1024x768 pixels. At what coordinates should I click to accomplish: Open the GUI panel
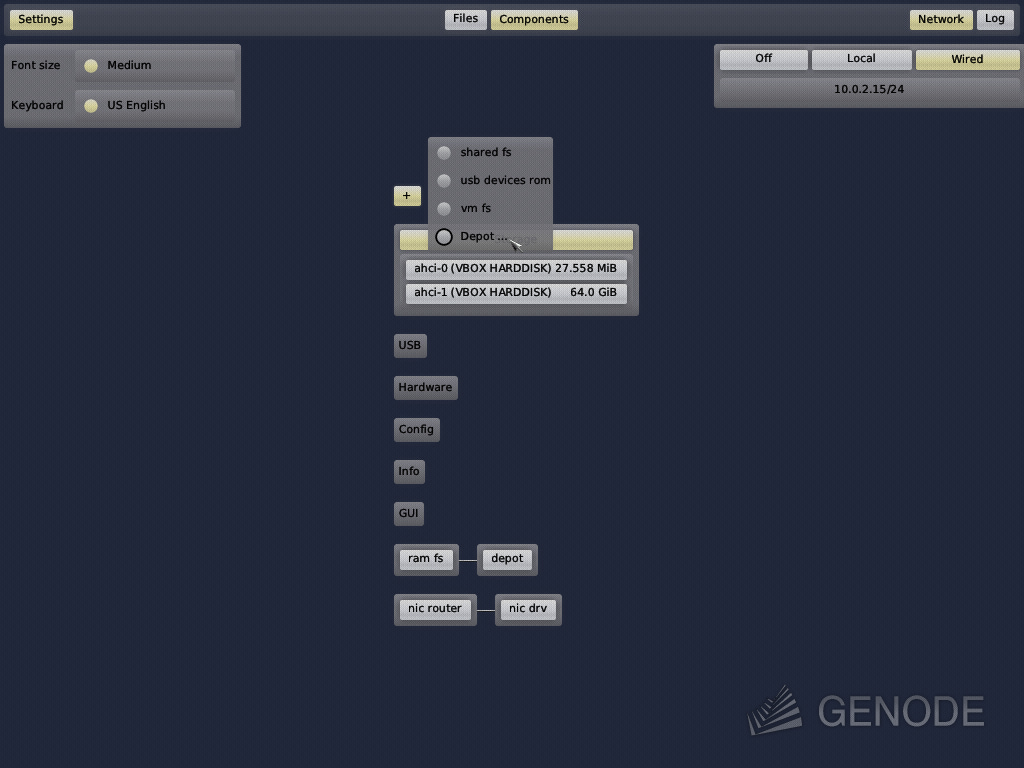(408, 513)
